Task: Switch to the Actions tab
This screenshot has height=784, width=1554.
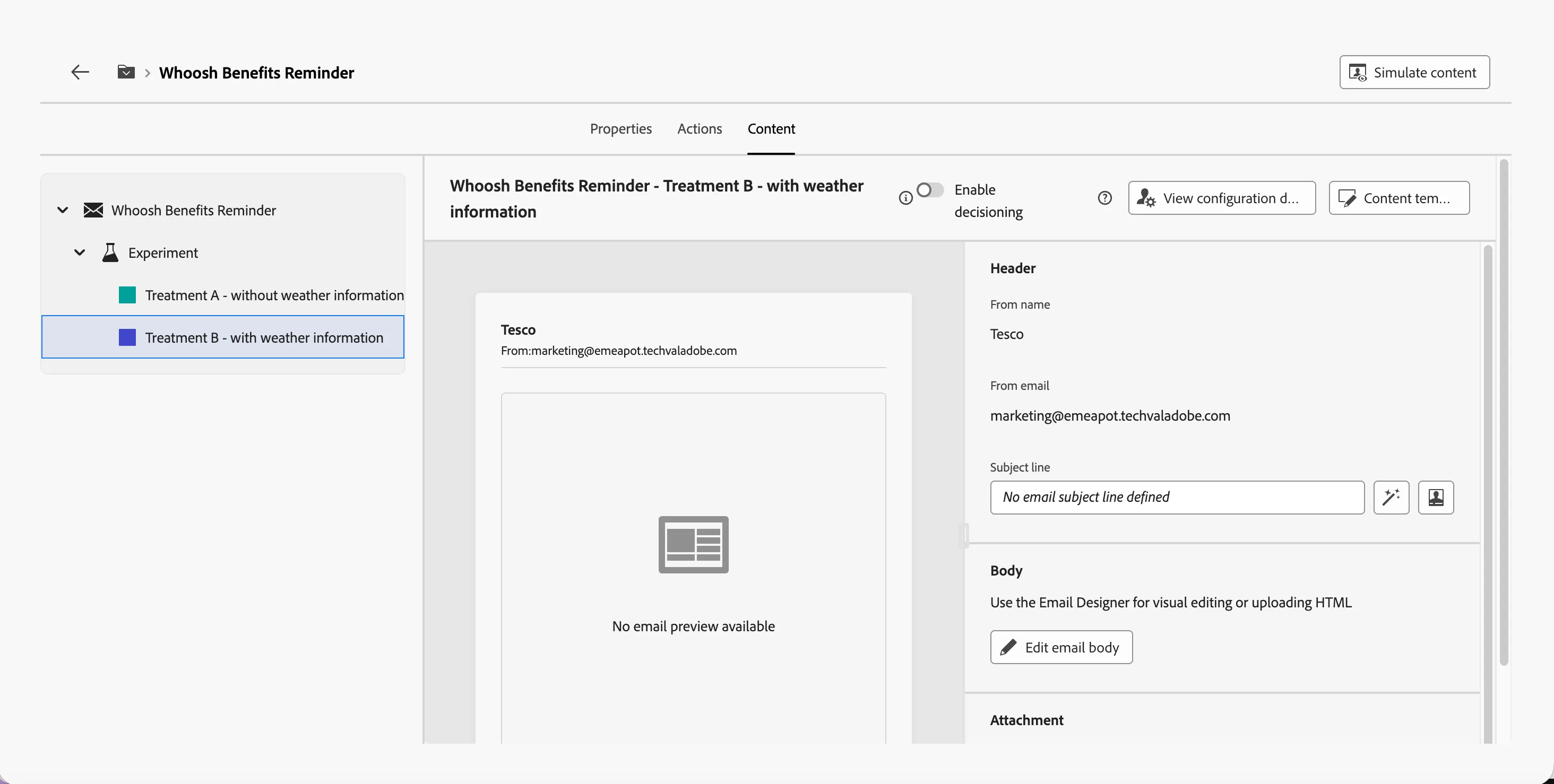Action: (699, 128)
